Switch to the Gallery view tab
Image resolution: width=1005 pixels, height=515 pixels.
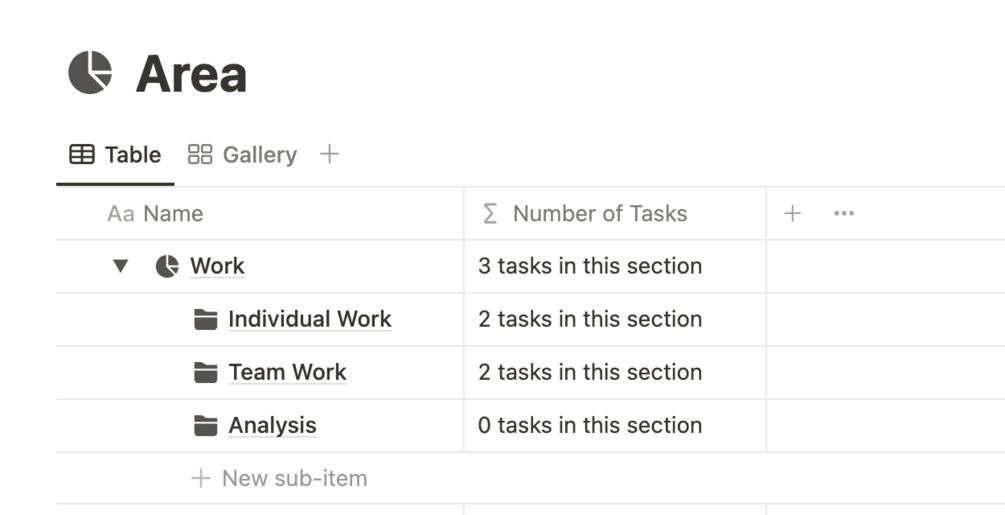click(x=243, y=154)
